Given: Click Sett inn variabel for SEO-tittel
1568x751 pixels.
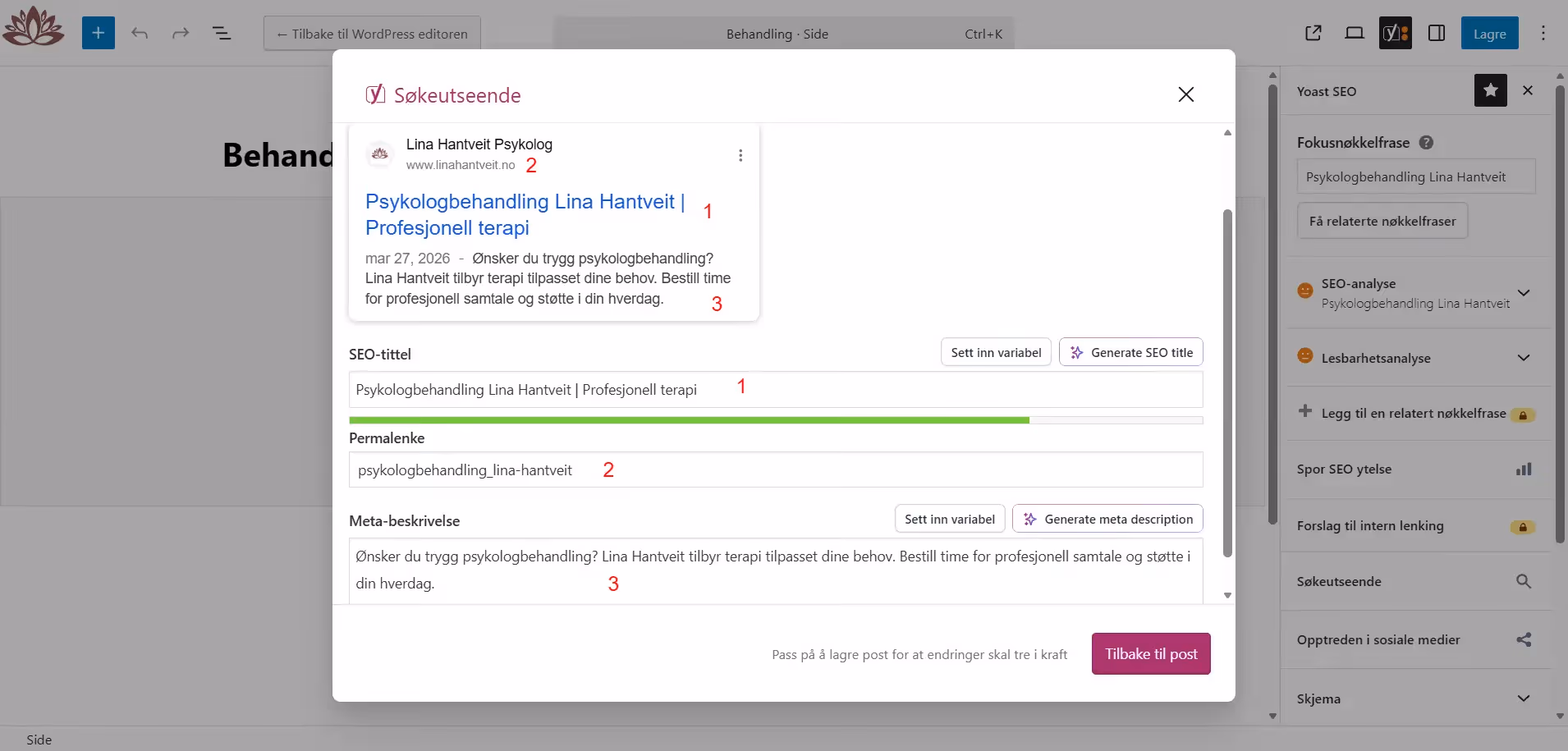Looking at the screenshot, I should point(996,352).
